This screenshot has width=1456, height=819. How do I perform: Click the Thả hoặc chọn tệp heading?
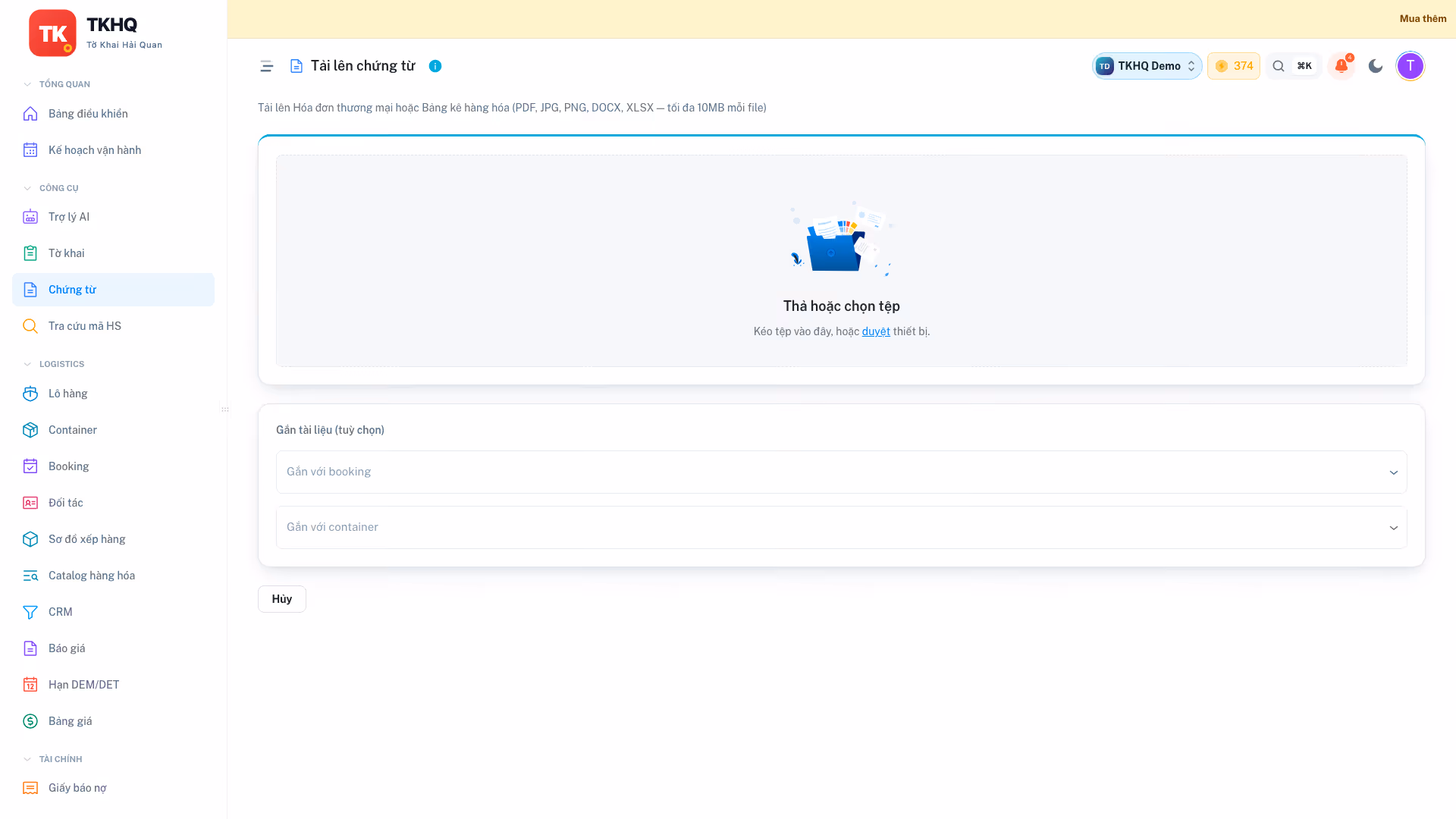[x=842, y=306]
